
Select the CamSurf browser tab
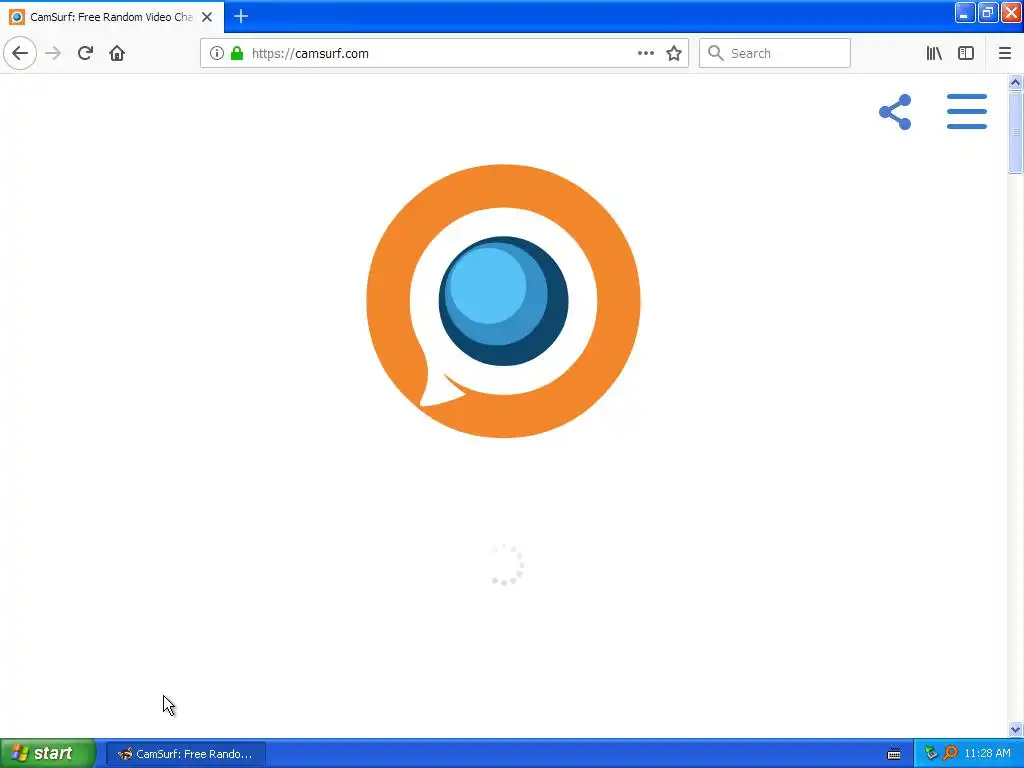pos(111,17)
